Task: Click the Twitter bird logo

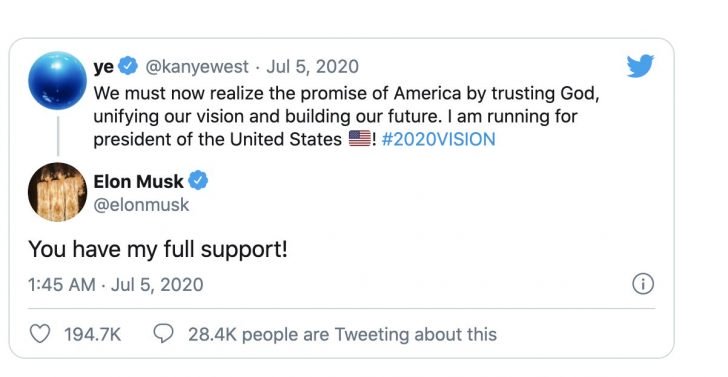Action: [x=640, y=66]
